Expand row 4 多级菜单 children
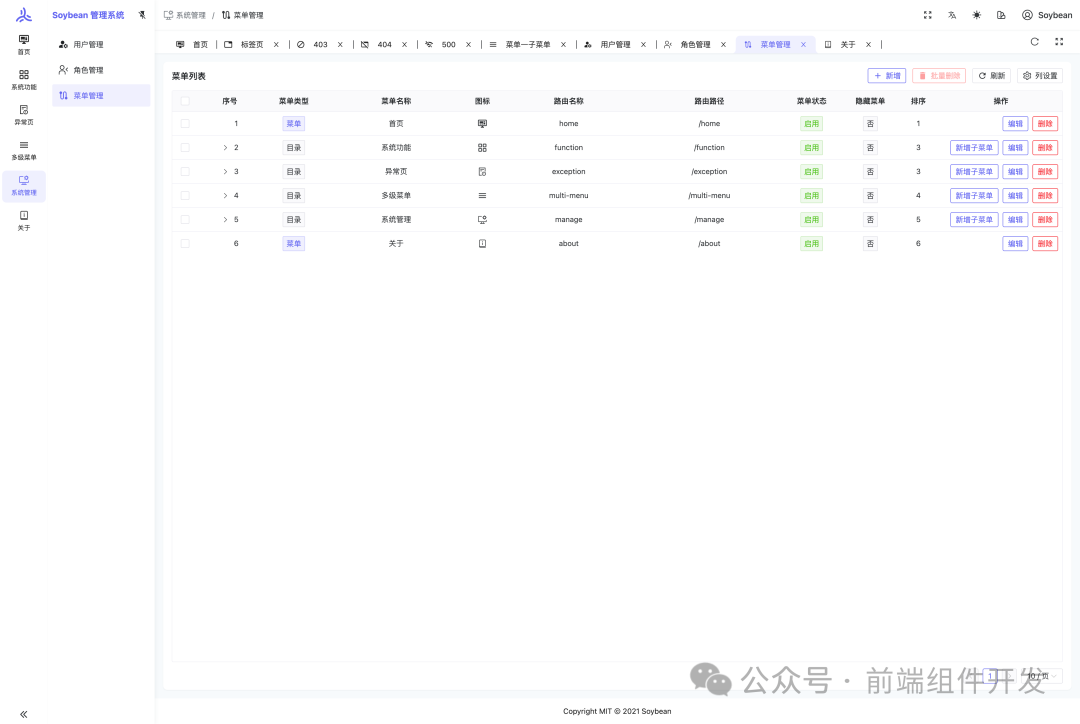Image resolution: width=1080 pixels, height=724 pixels. [x=225, y=196]
